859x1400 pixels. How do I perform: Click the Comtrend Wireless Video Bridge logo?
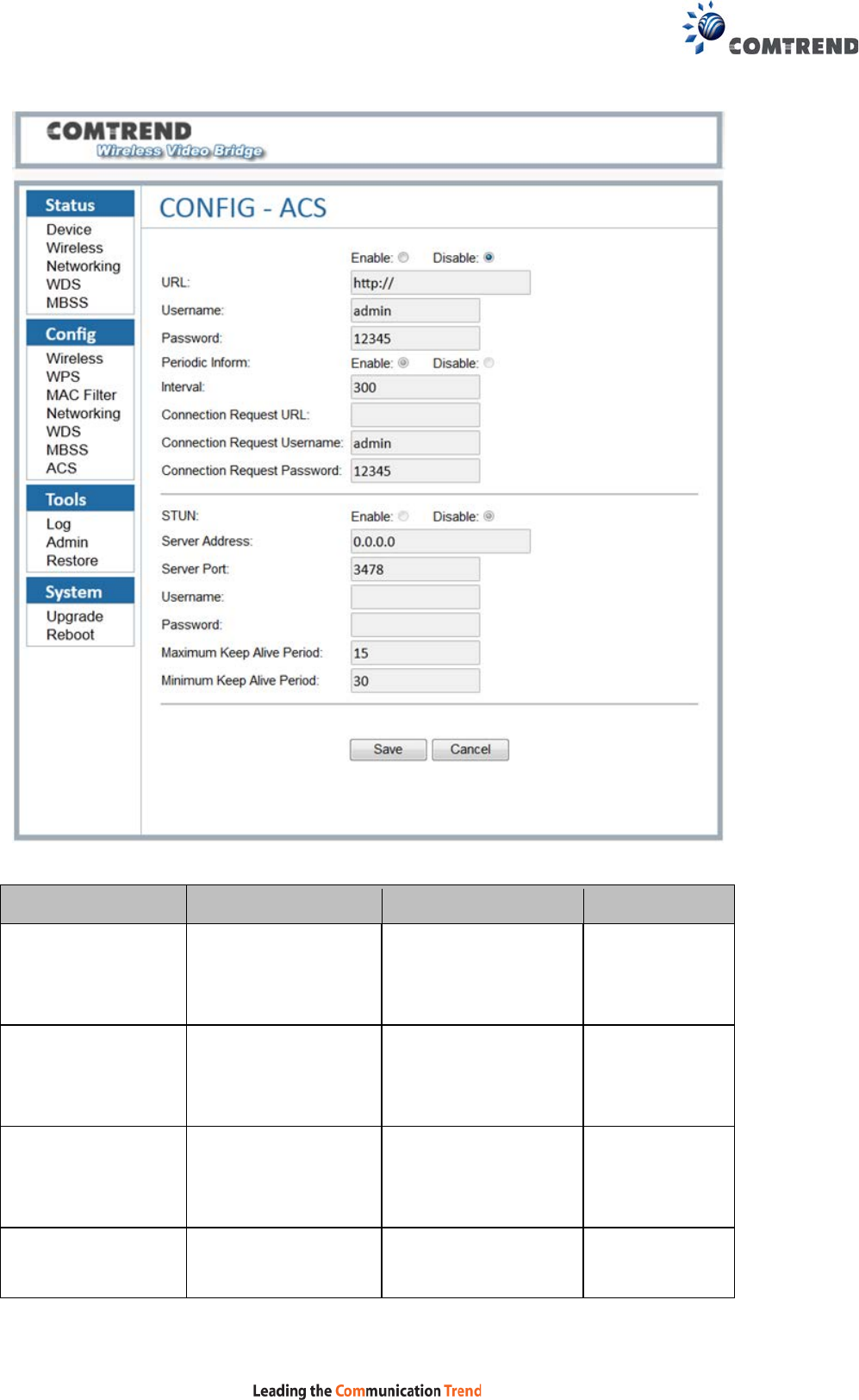[x=155, y=140]
